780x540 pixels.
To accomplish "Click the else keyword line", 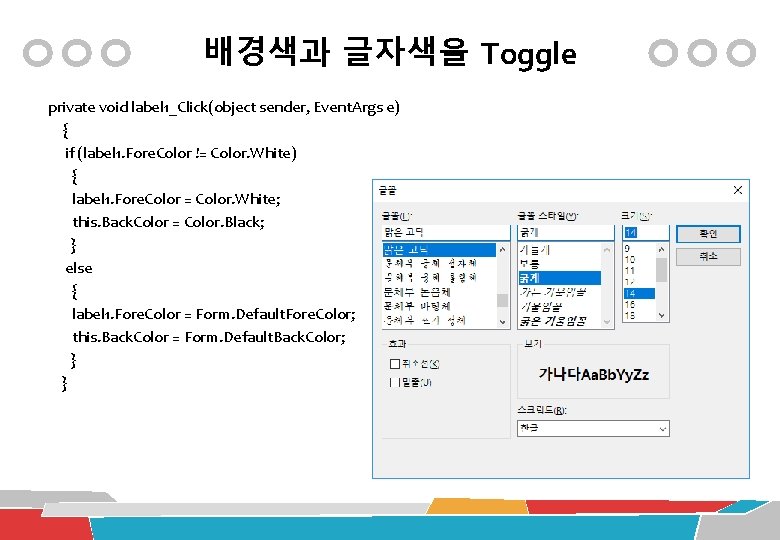I will [x=79, y=269].
